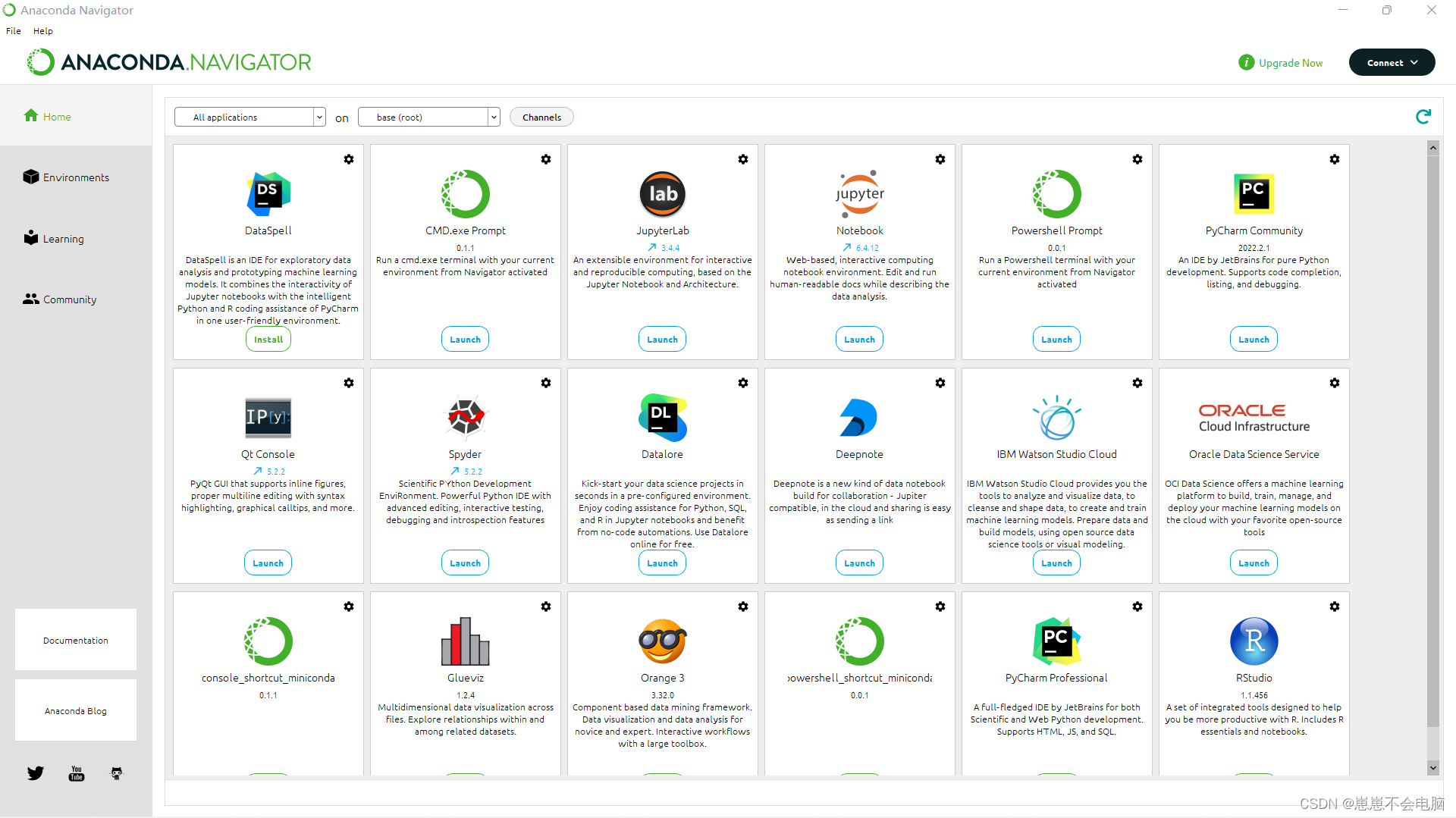
Task: Open settings gear on DataSpell card
Action: click(x=349, y=159)
